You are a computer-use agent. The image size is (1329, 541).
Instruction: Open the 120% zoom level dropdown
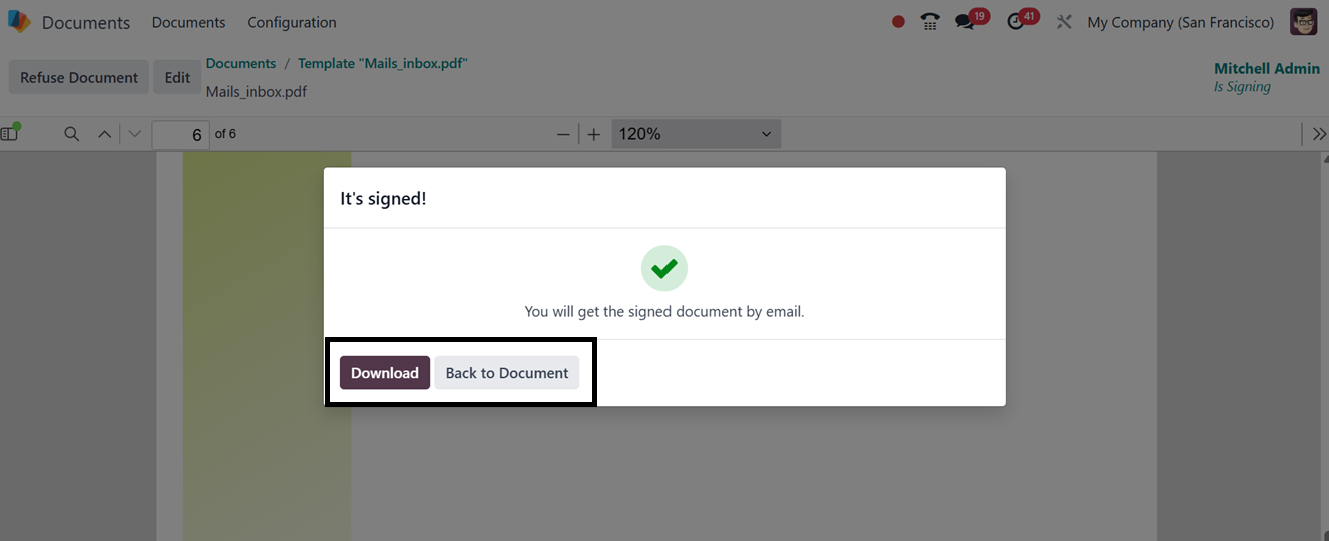[695, 134]
